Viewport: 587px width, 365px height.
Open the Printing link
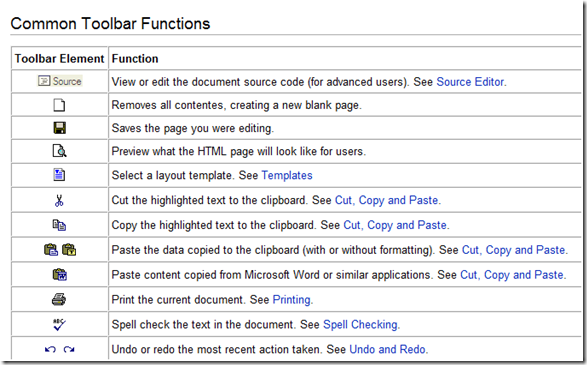(x=292, y=300)
